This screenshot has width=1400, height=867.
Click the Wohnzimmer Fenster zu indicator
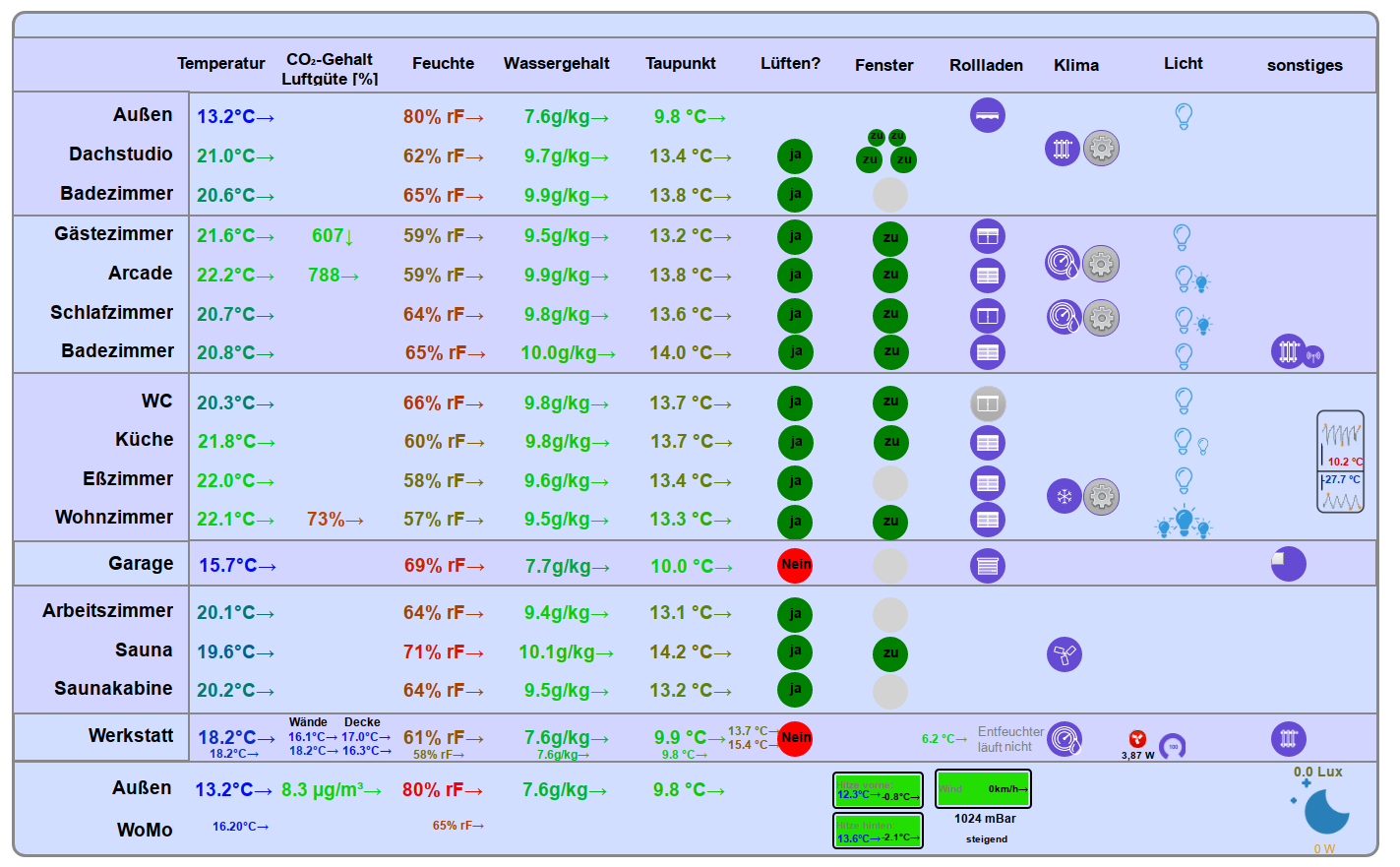tap(890, 523)
